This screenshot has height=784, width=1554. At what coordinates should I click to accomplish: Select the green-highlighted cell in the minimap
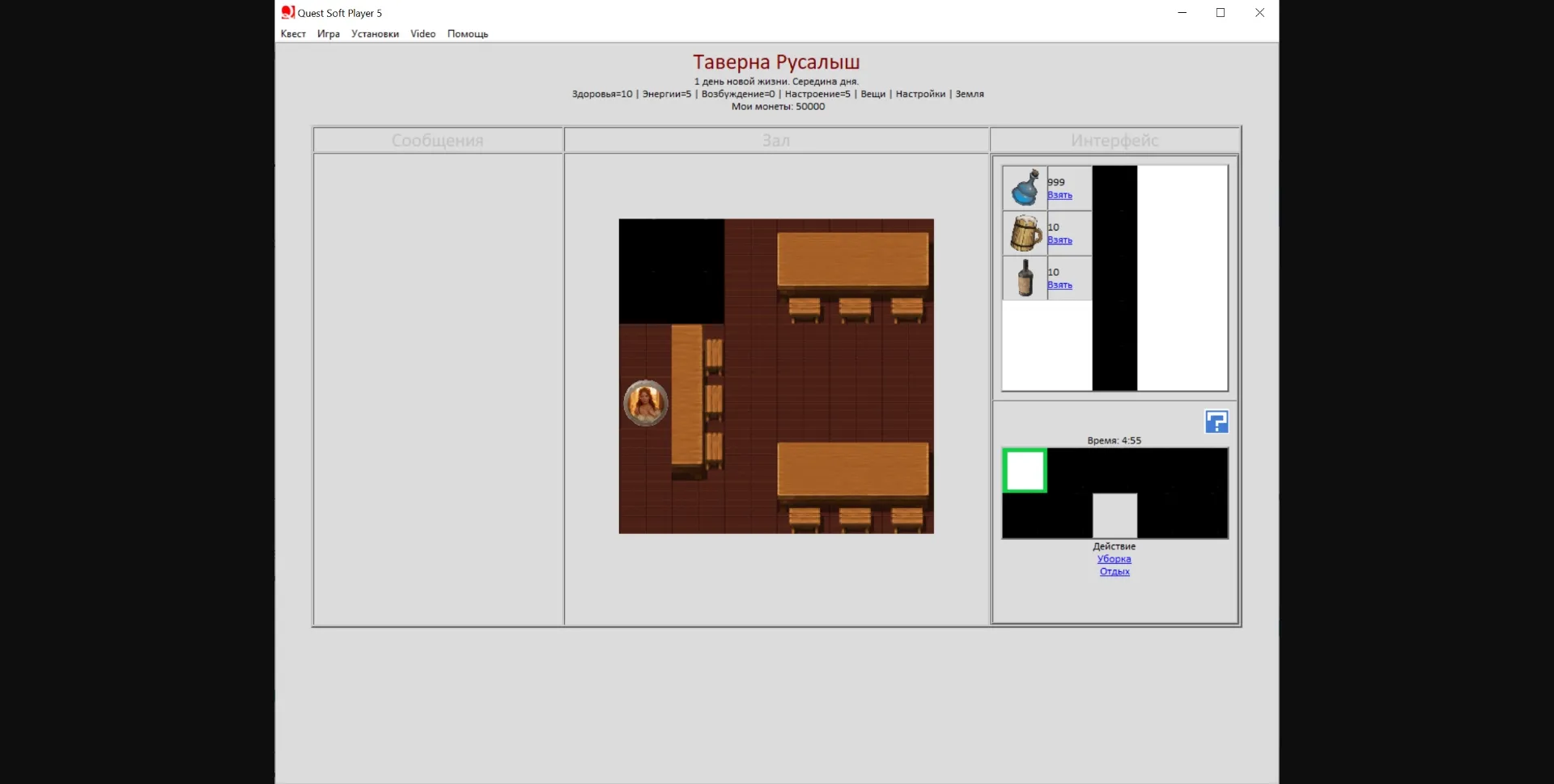click(x=1024, y=471)
